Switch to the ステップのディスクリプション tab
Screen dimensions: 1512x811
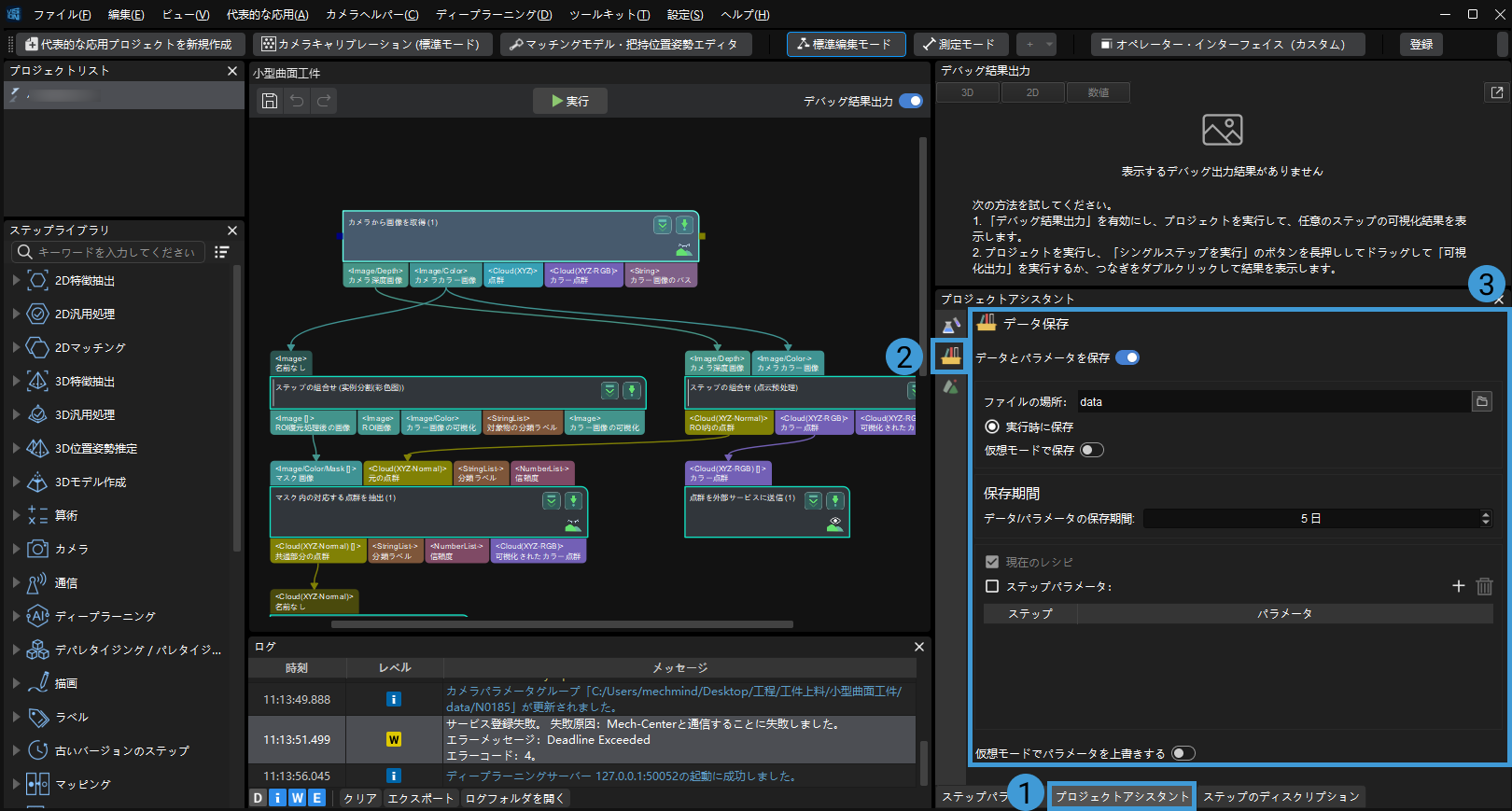[x=1281, y=796]
